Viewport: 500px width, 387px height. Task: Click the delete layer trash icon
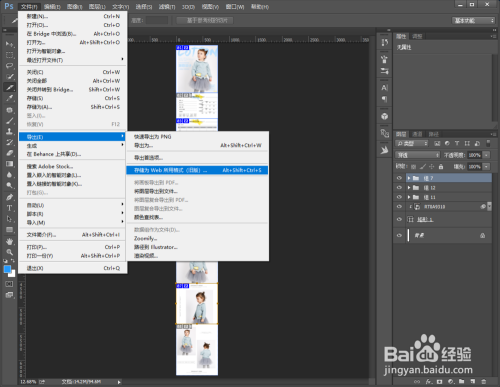484,381
